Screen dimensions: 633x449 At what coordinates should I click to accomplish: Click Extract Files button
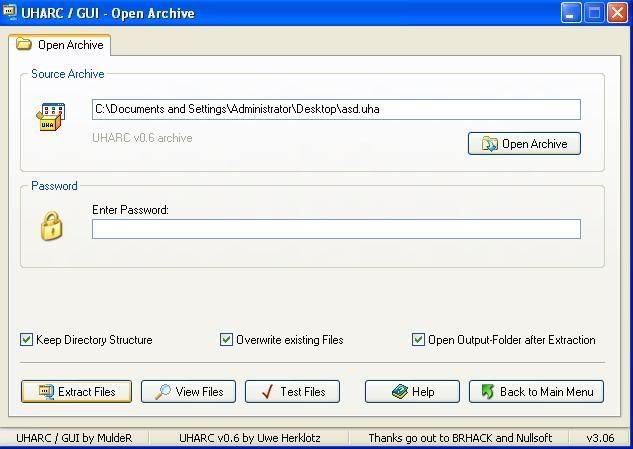[x=76, y=392]
